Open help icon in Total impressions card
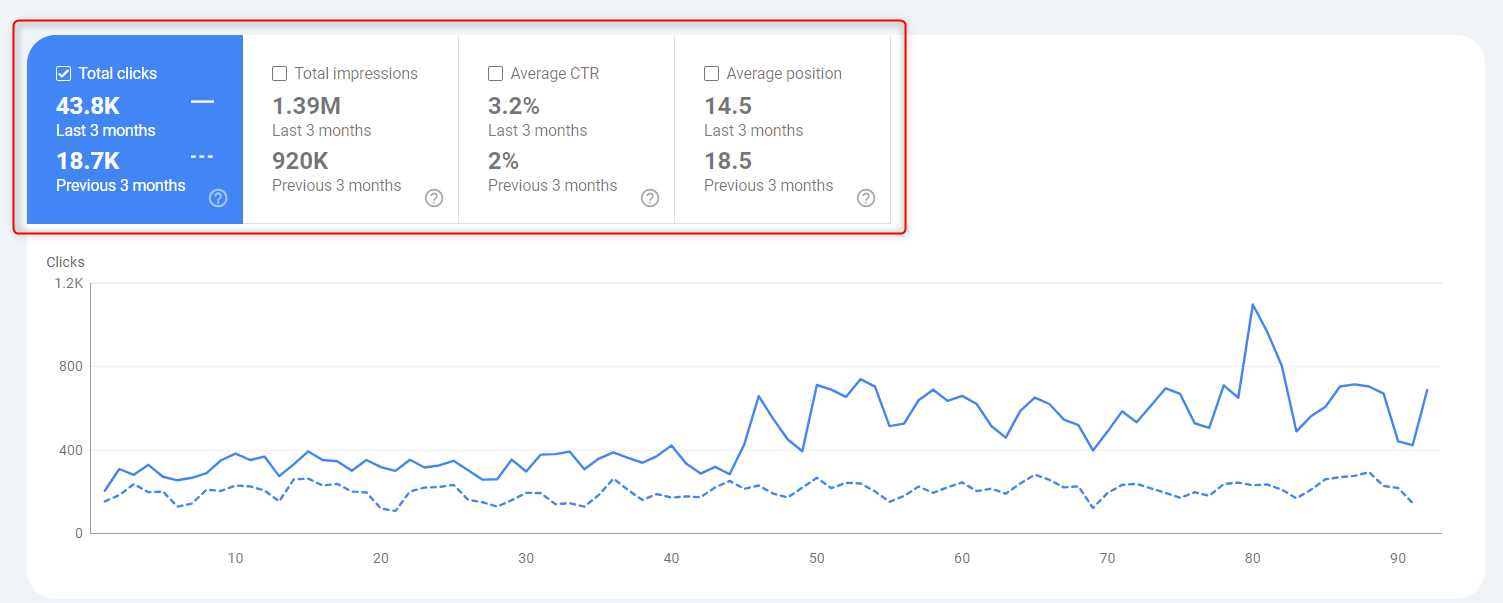This screenshot has width=1503, height=603. coord(434,198)
